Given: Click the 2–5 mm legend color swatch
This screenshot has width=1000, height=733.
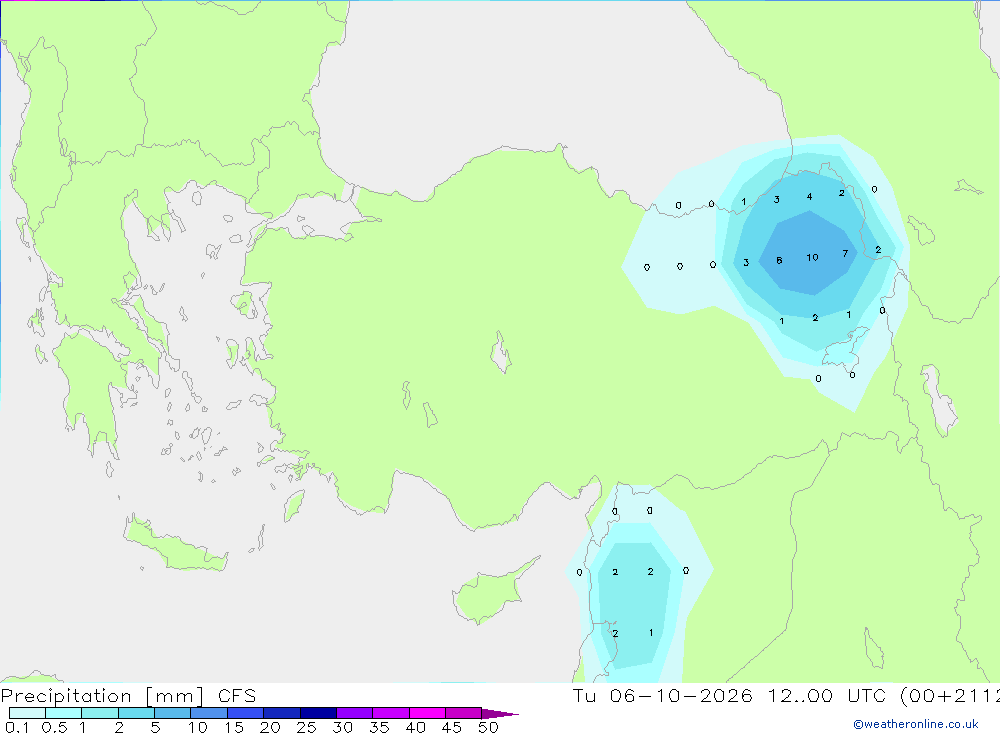Looking at the screenshot, I should point(136,713).
